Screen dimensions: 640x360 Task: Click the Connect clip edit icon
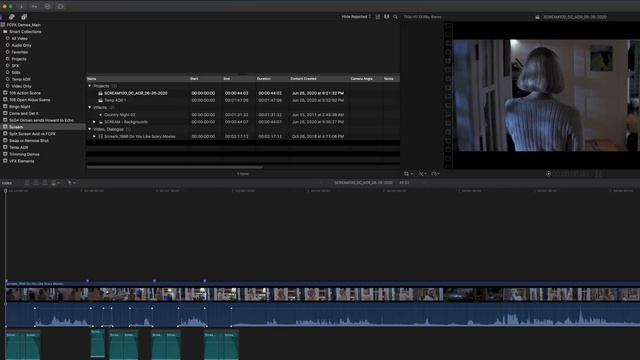click(x=27, y=183)
